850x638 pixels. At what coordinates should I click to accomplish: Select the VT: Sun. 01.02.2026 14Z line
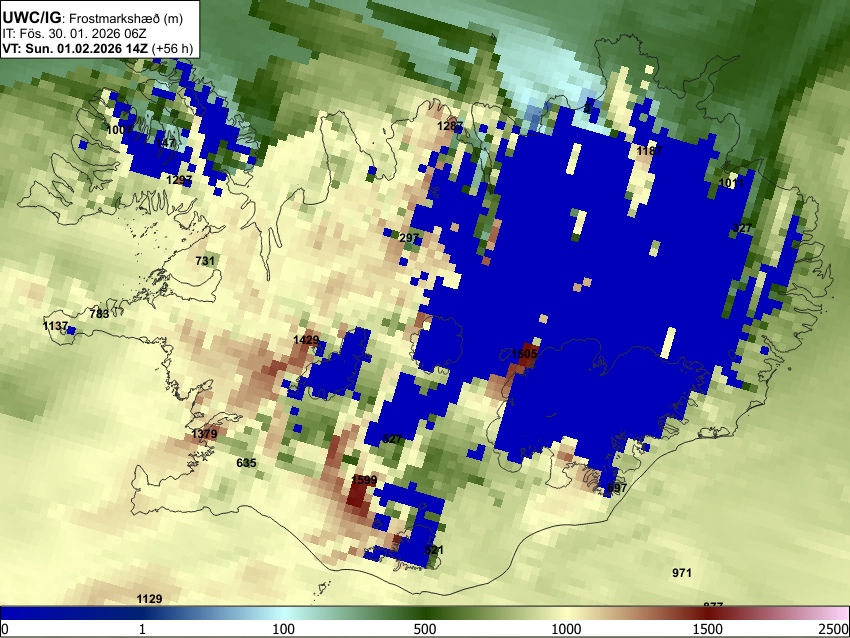pos(98,48)
